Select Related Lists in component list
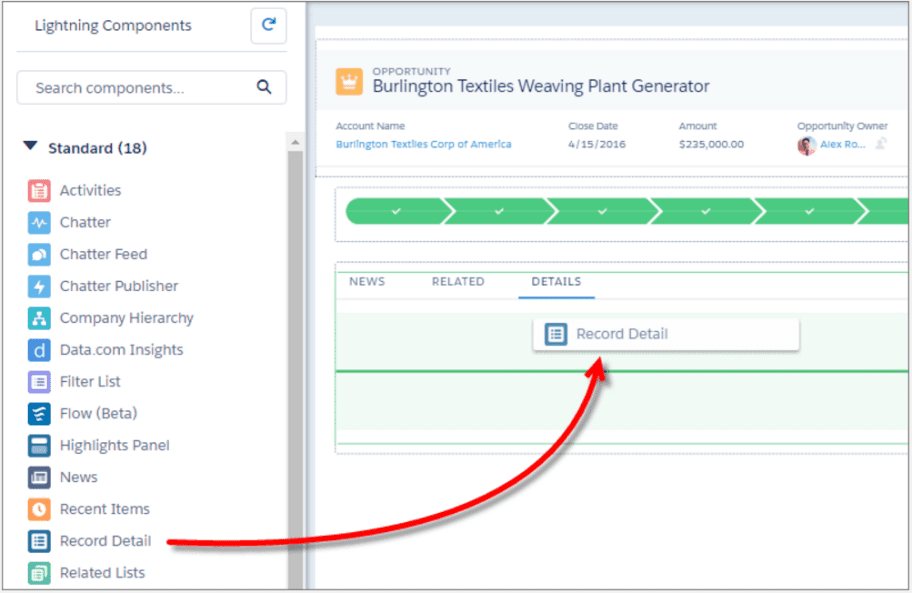This screenshot has height=593, width=912. click(x=101, y=573)
